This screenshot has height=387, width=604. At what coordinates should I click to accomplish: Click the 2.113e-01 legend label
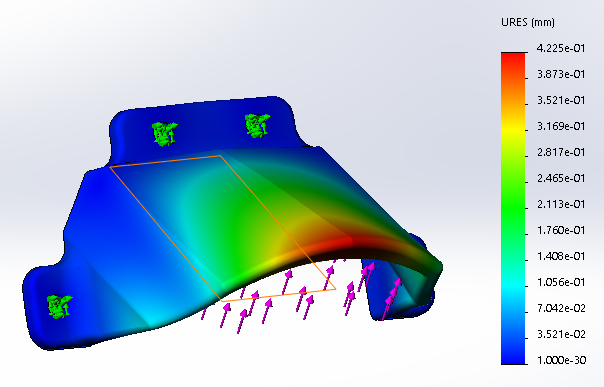[561, 204]
